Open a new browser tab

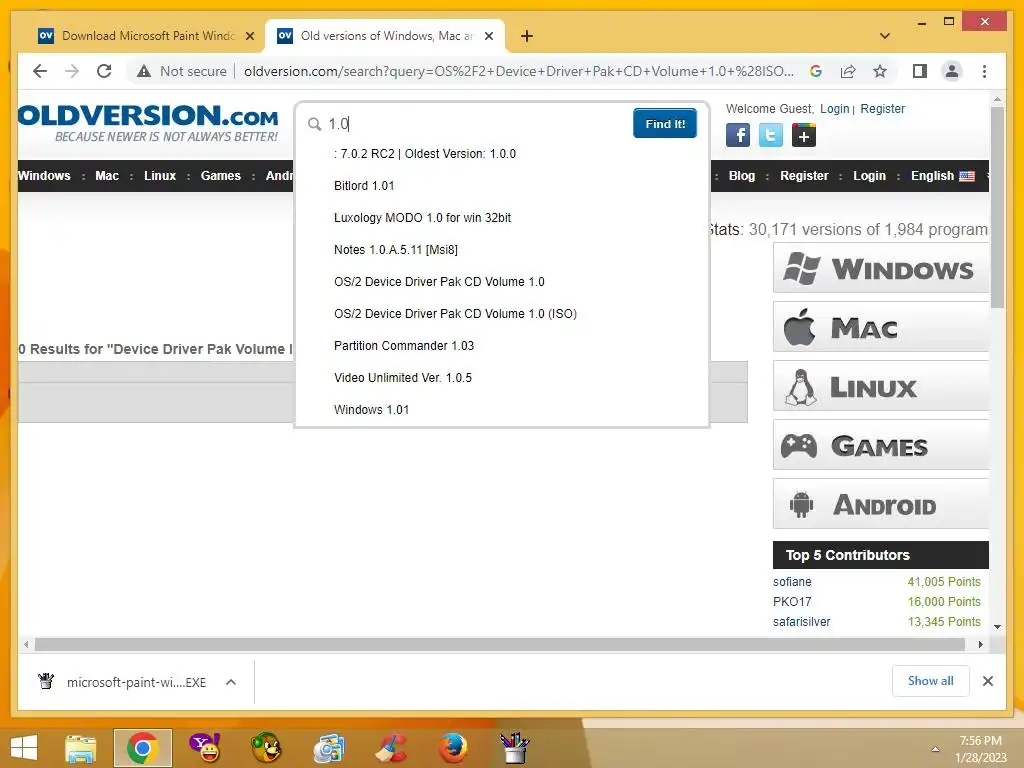527,36
